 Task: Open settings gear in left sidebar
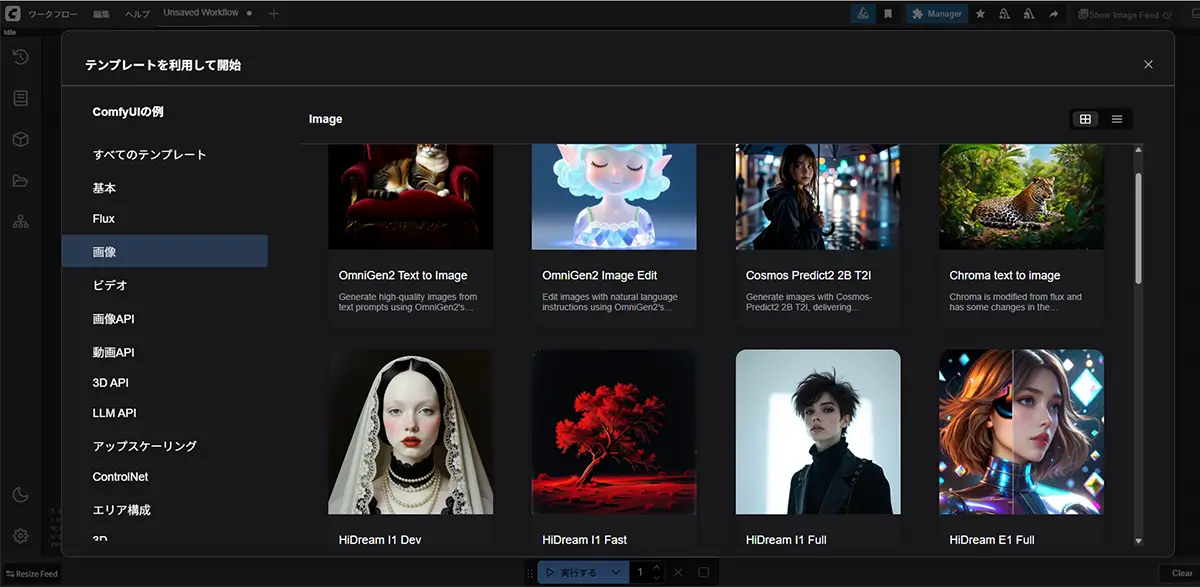pyautogui.click(x=20, y=536)
